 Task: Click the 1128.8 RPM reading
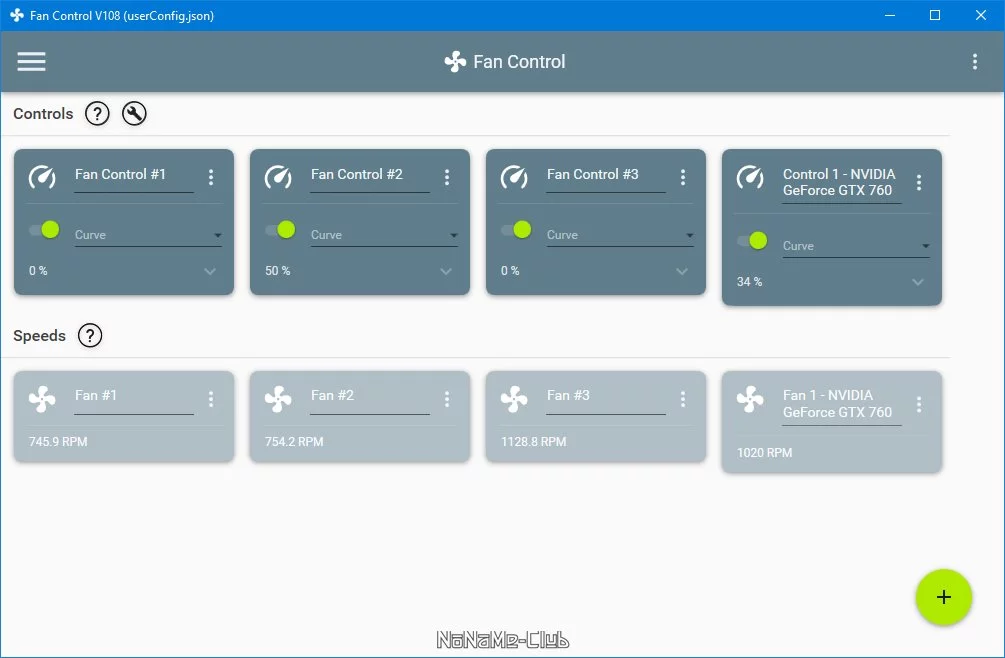pyautogui.click(x=534, y=441)
